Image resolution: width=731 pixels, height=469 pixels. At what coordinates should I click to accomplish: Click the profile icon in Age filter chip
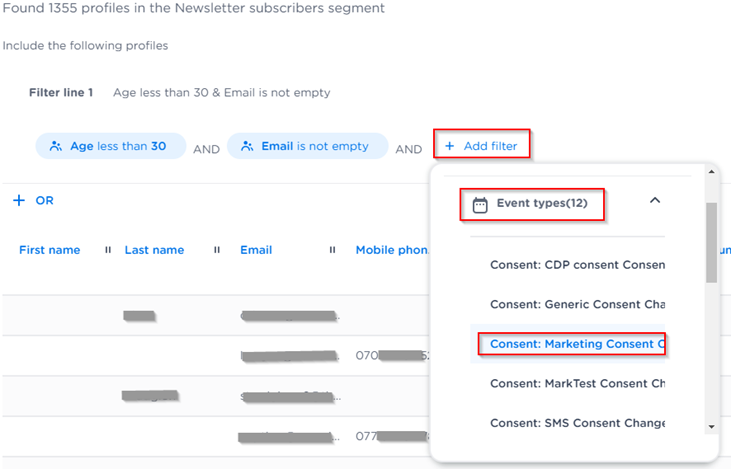point(56,146)
